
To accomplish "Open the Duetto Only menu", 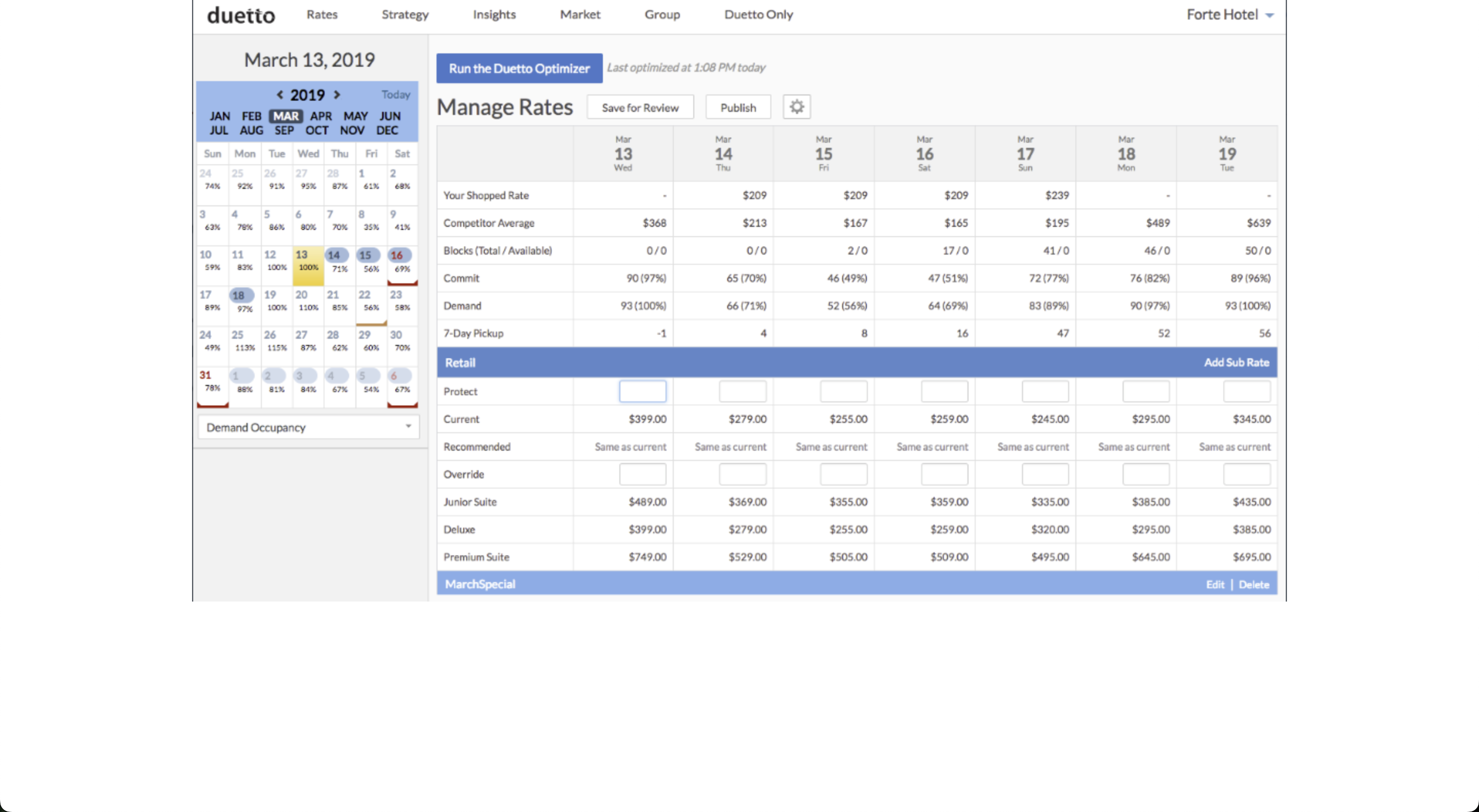I will coord(758,14).
